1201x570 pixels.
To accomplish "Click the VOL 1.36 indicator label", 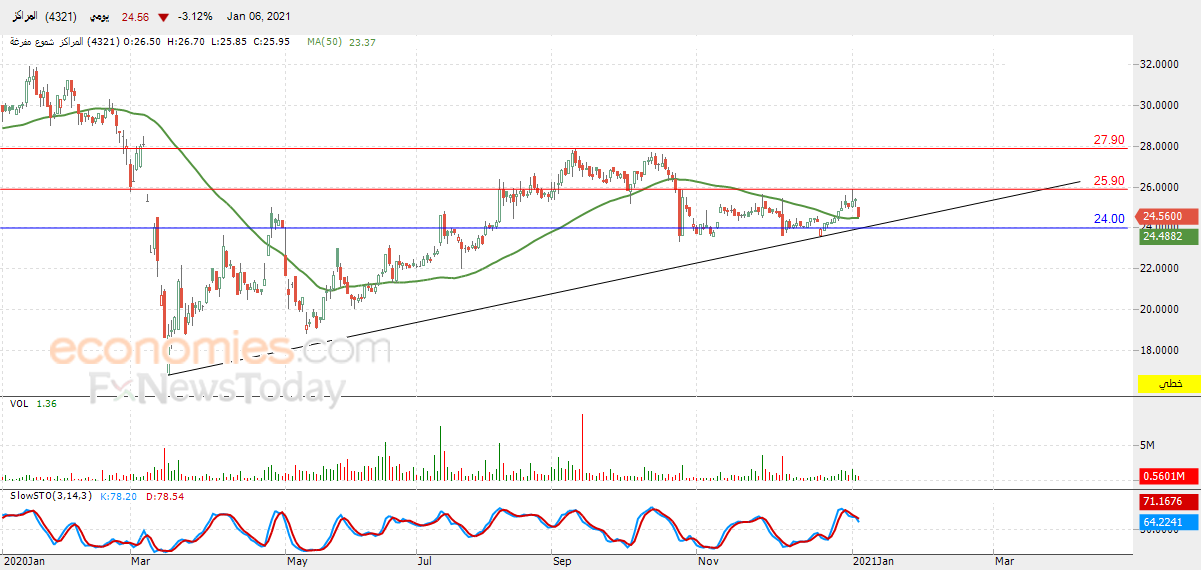I will (x=32, y=403).
